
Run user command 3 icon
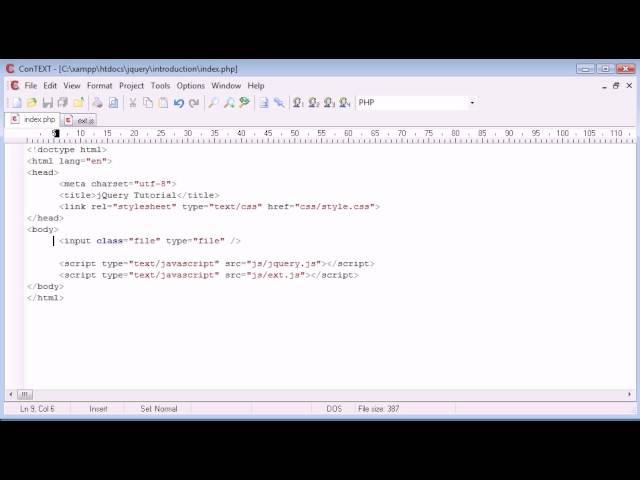click(x=329, y=102)
